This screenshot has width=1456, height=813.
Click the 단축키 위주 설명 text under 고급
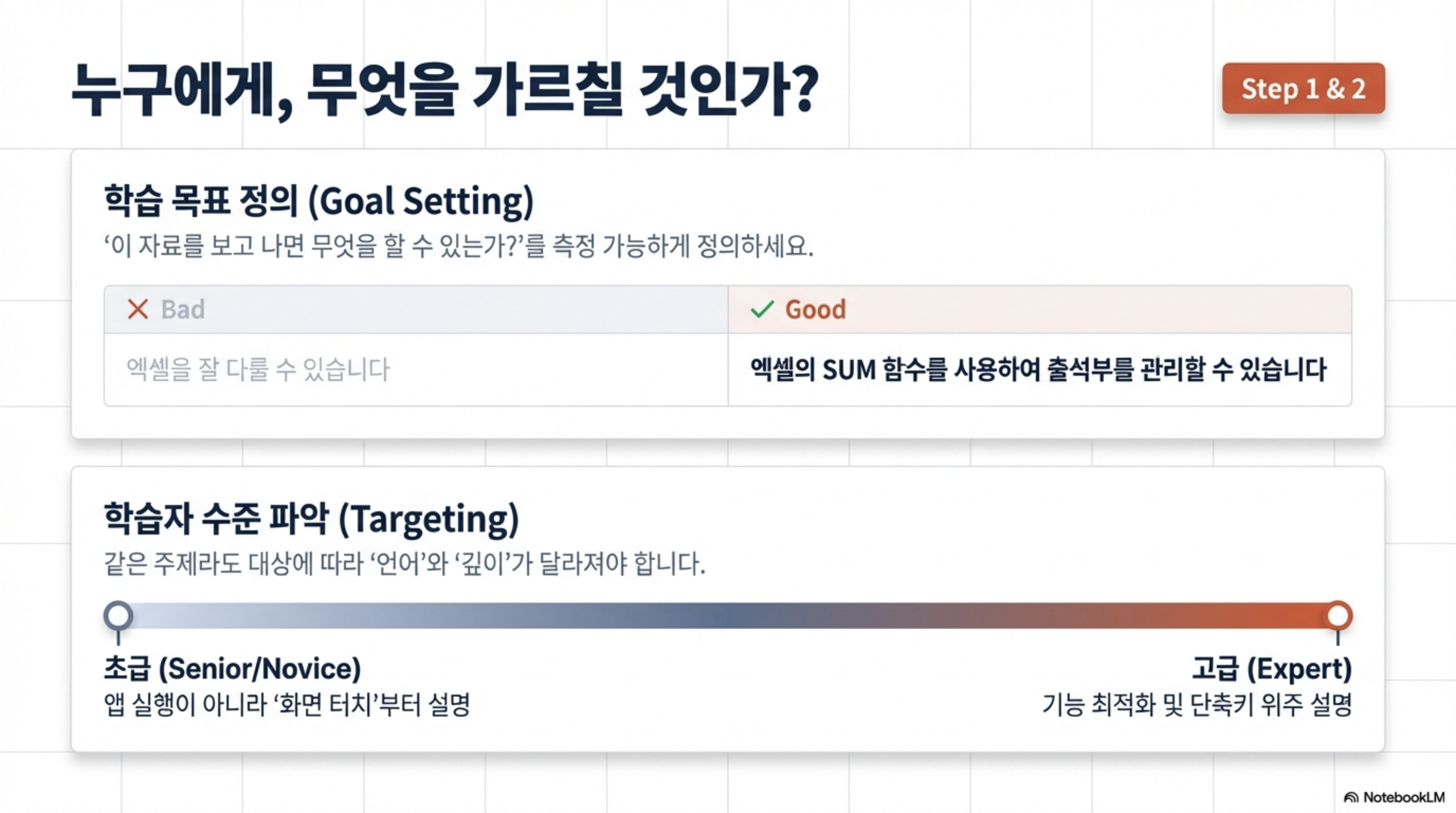pyautogui.click(x=1197, y=704)
